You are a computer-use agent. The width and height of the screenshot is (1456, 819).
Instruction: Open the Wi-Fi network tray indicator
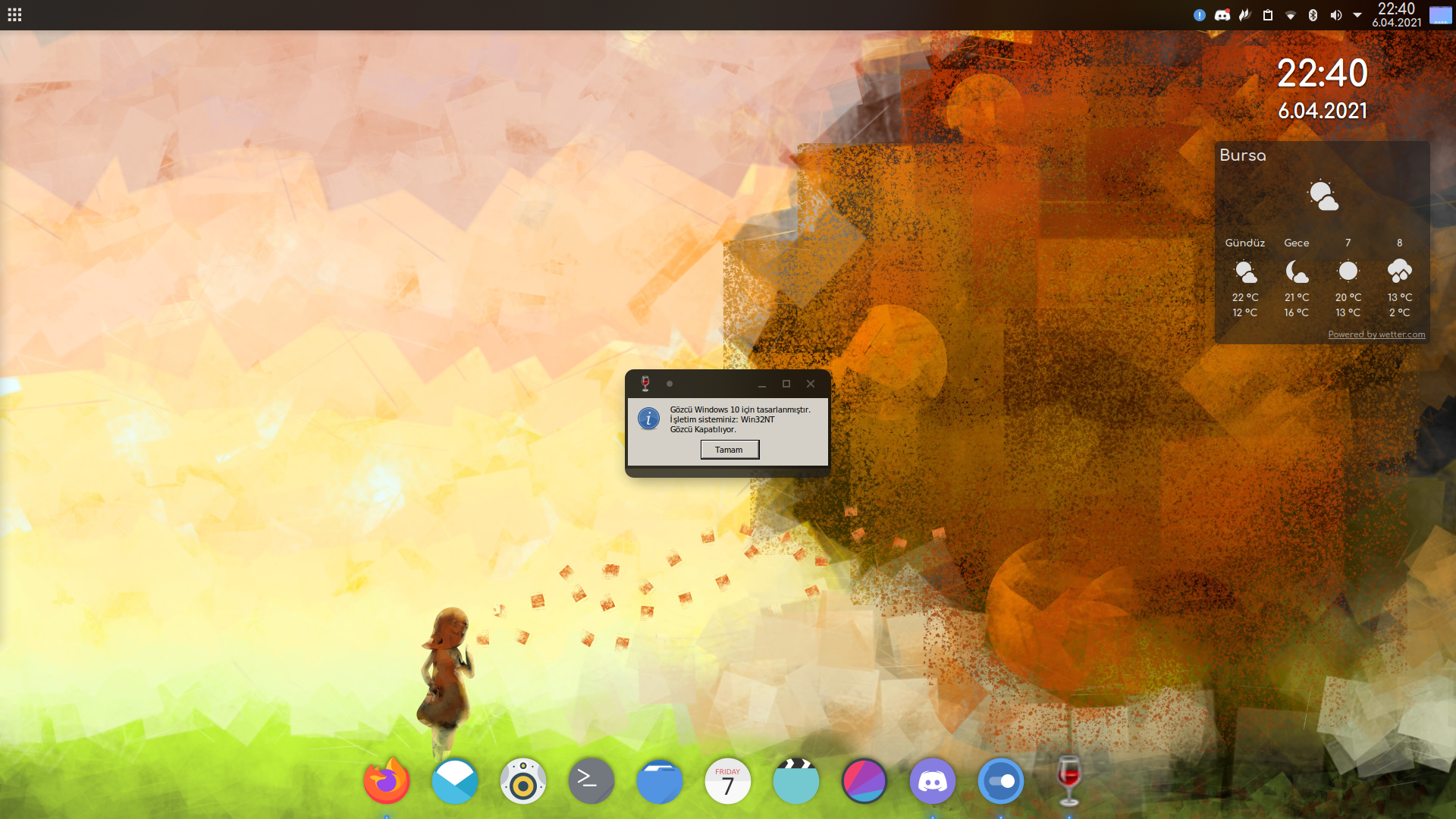point(1290,15)
